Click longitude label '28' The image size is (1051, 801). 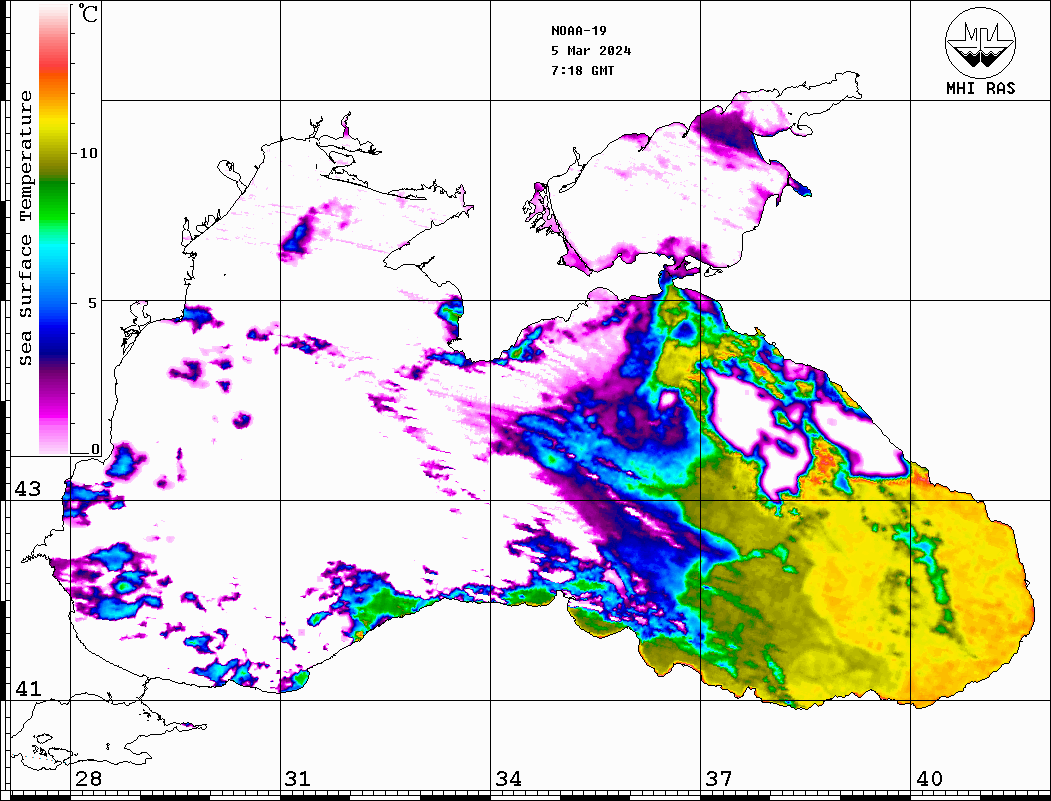[88, 779]
